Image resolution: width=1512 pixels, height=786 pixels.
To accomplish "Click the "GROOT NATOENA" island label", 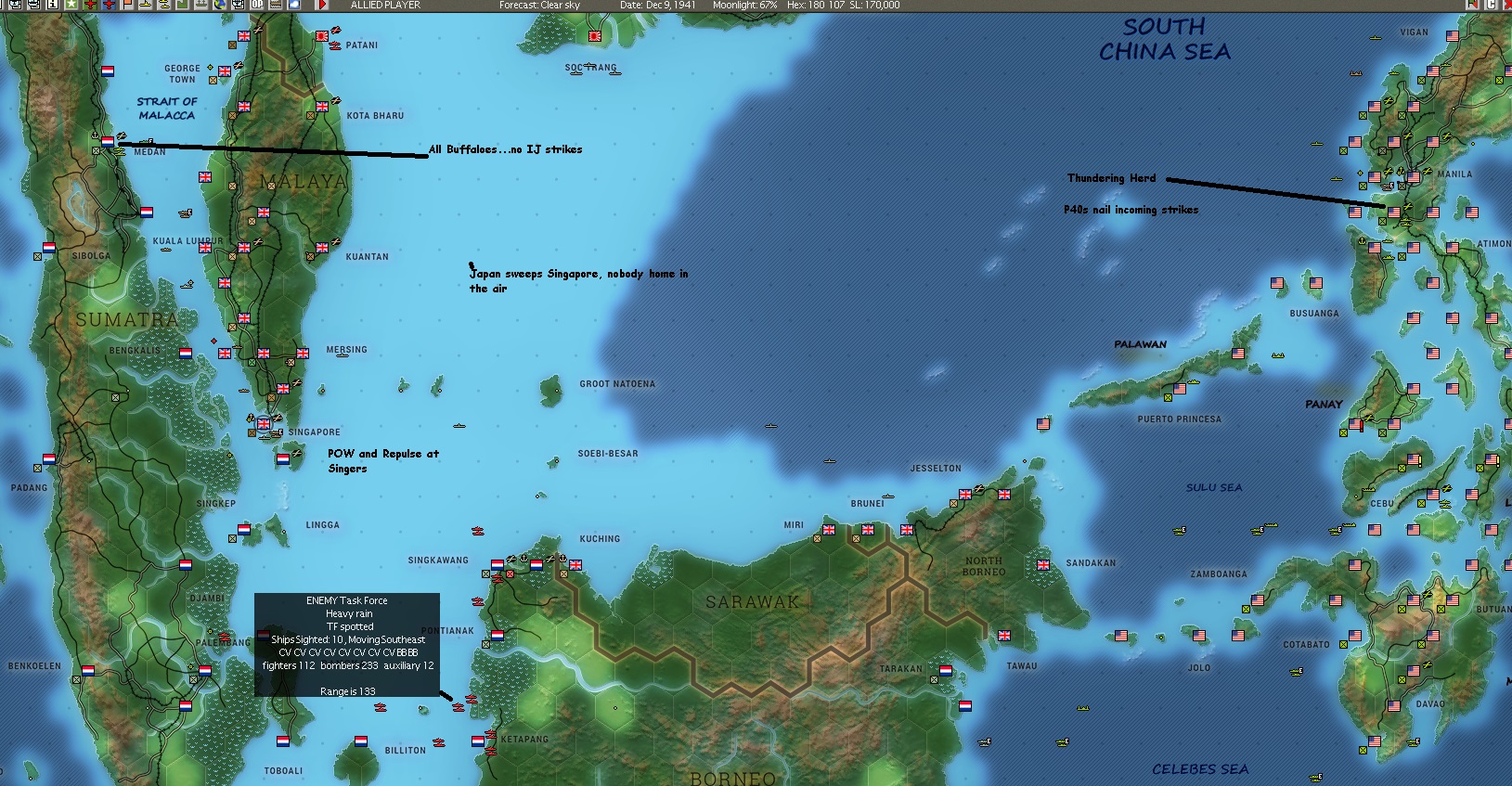I will pyautogui.click(x=617, y=384).
